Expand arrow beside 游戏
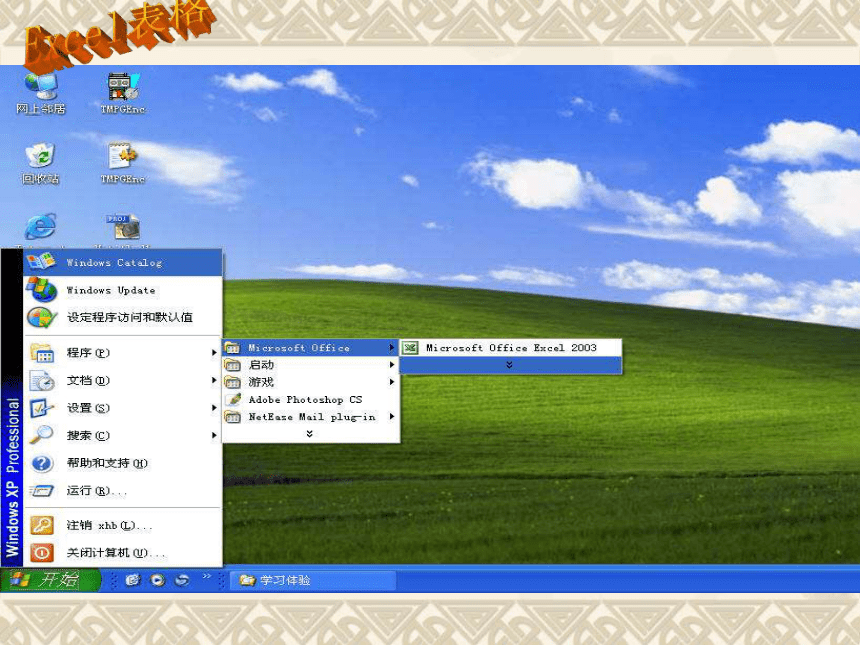860x645 pixels. pyautogui.click(x=392, y=382)
